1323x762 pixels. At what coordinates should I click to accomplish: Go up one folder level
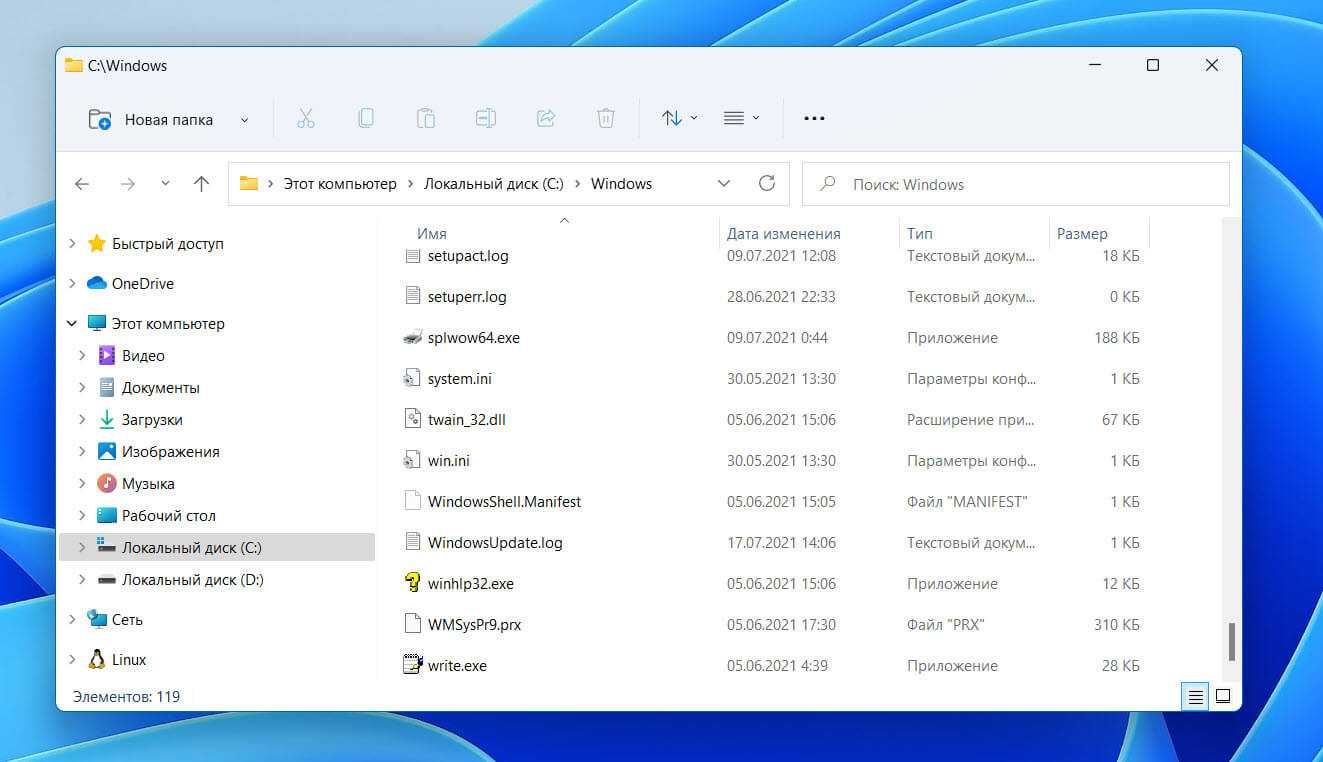pyautogui.click(x=201, y=184)
